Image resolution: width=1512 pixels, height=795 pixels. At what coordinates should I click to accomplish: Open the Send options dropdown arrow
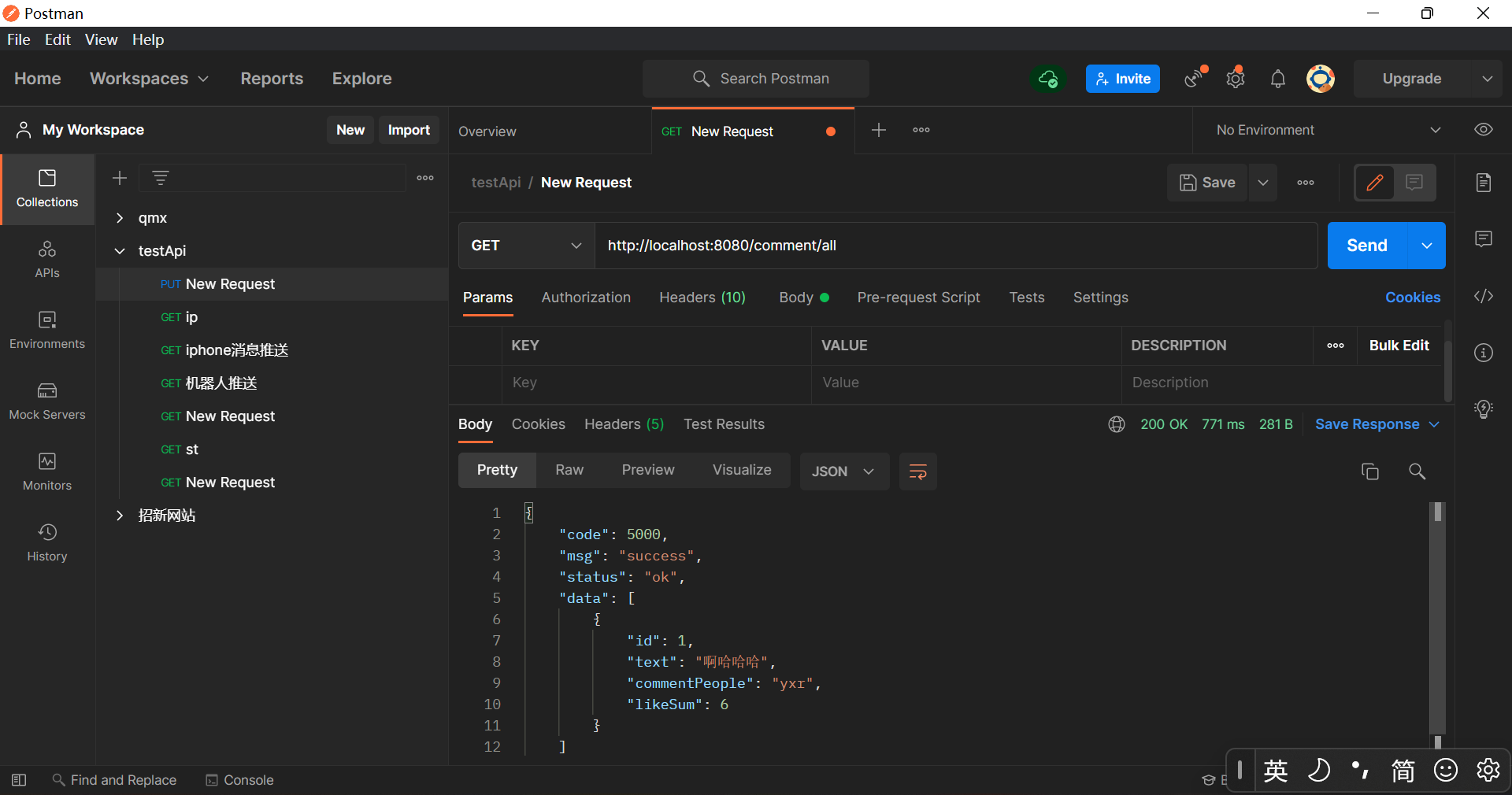pos(1427,246)
